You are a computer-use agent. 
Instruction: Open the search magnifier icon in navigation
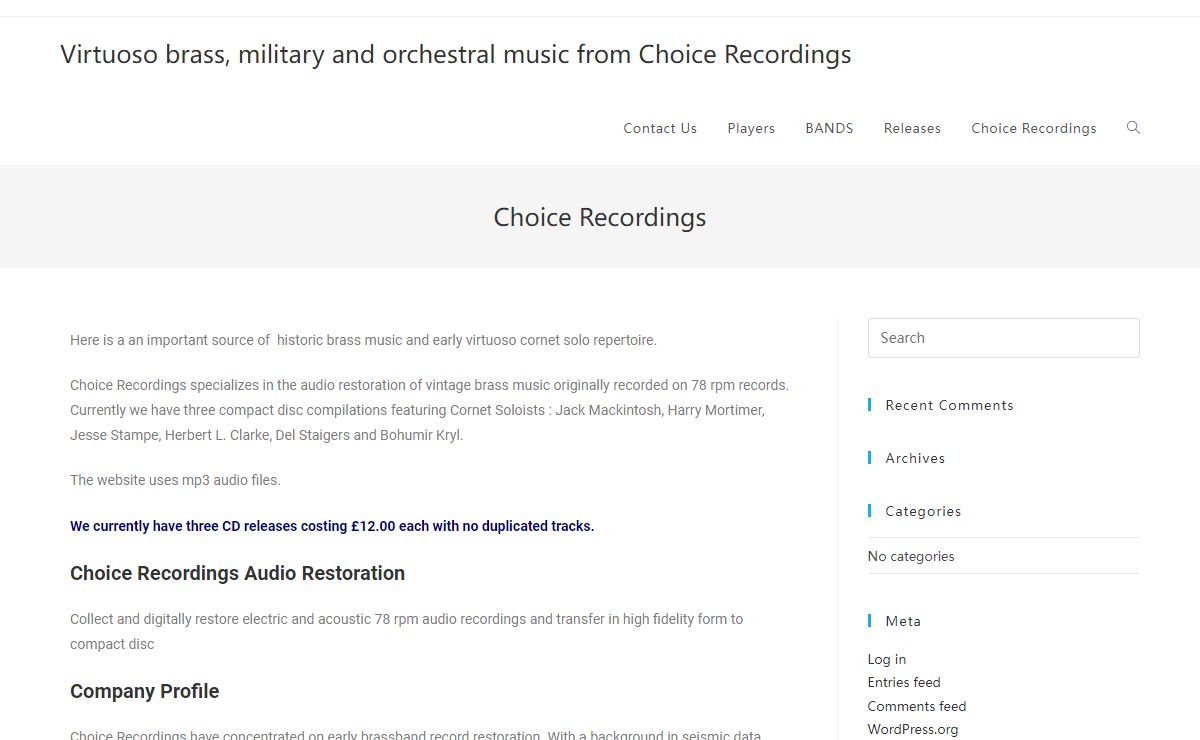[1133, 127]
